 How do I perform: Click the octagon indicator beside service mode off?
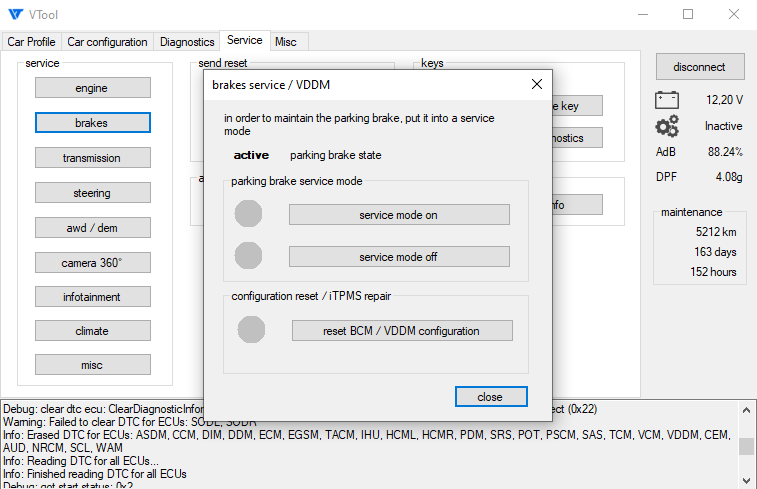click(249, 257)
